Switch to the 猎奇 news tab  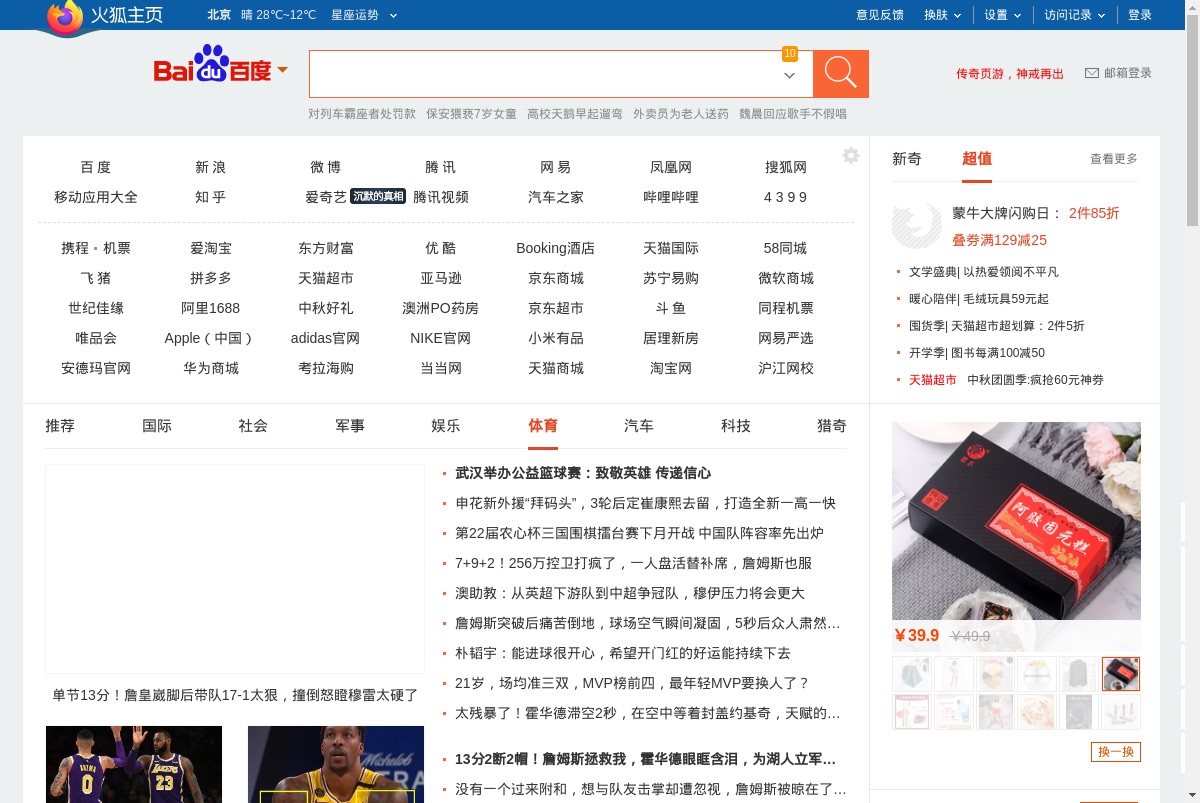[x=832, y=426]
